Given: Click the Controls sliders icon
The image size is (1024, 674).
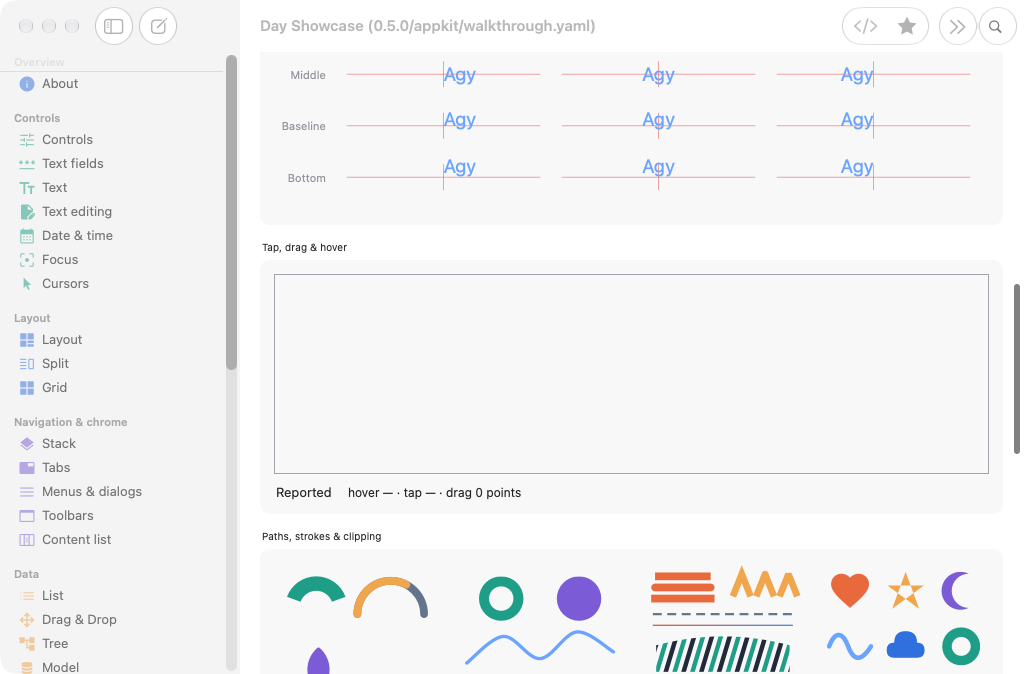Looking at the screenshot, I should [x=27, y=140].
